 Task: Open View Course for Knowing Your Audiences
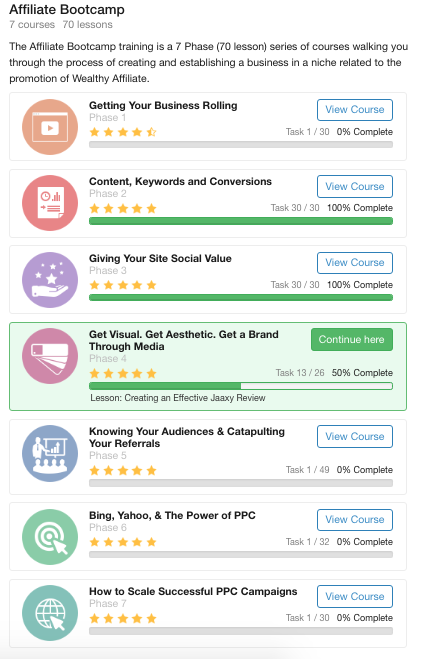pyautogui.click(x=355, y=436)
